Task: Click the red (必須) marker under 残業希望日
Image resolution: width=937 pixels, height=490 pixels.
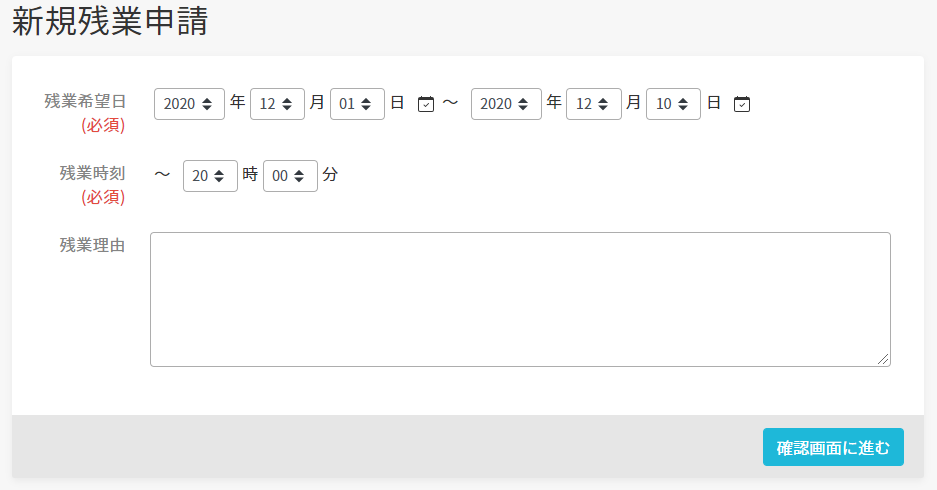Action: (x=103, y=125)
